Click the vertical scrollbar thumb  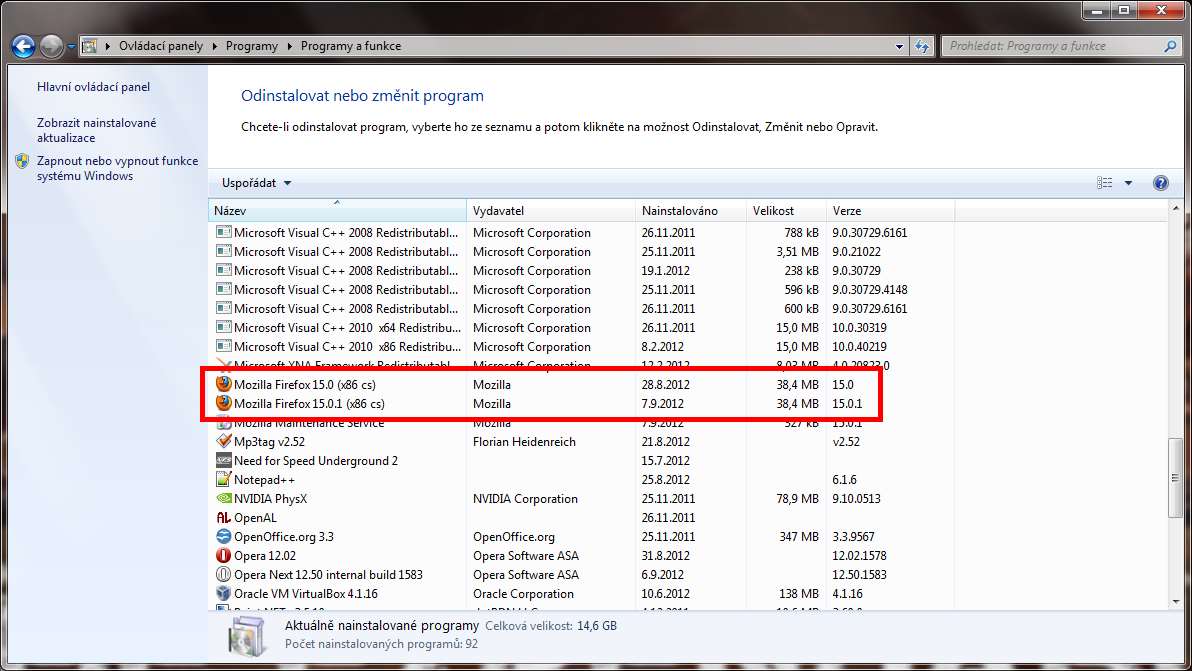[x=1176, y=478]
